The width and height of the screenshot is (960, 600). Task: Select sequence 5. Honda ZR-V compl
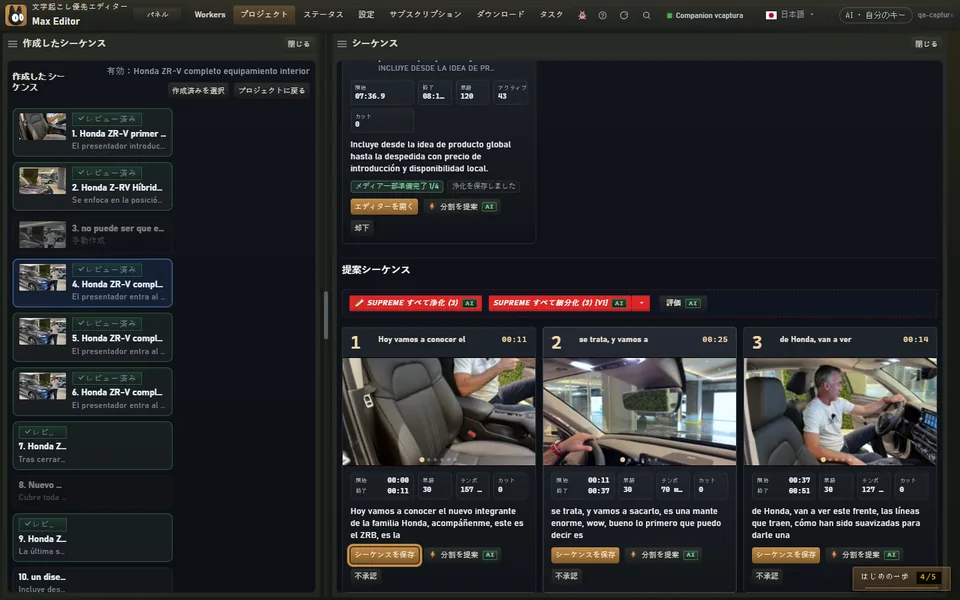(x=92, y=337)
